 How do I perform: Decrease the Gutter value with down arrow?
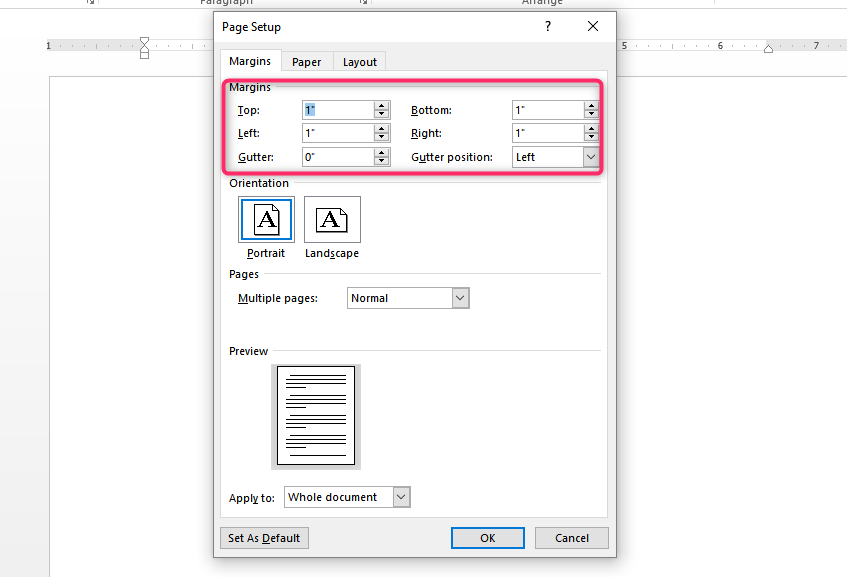pyautogui.click(x=382, y=161)
